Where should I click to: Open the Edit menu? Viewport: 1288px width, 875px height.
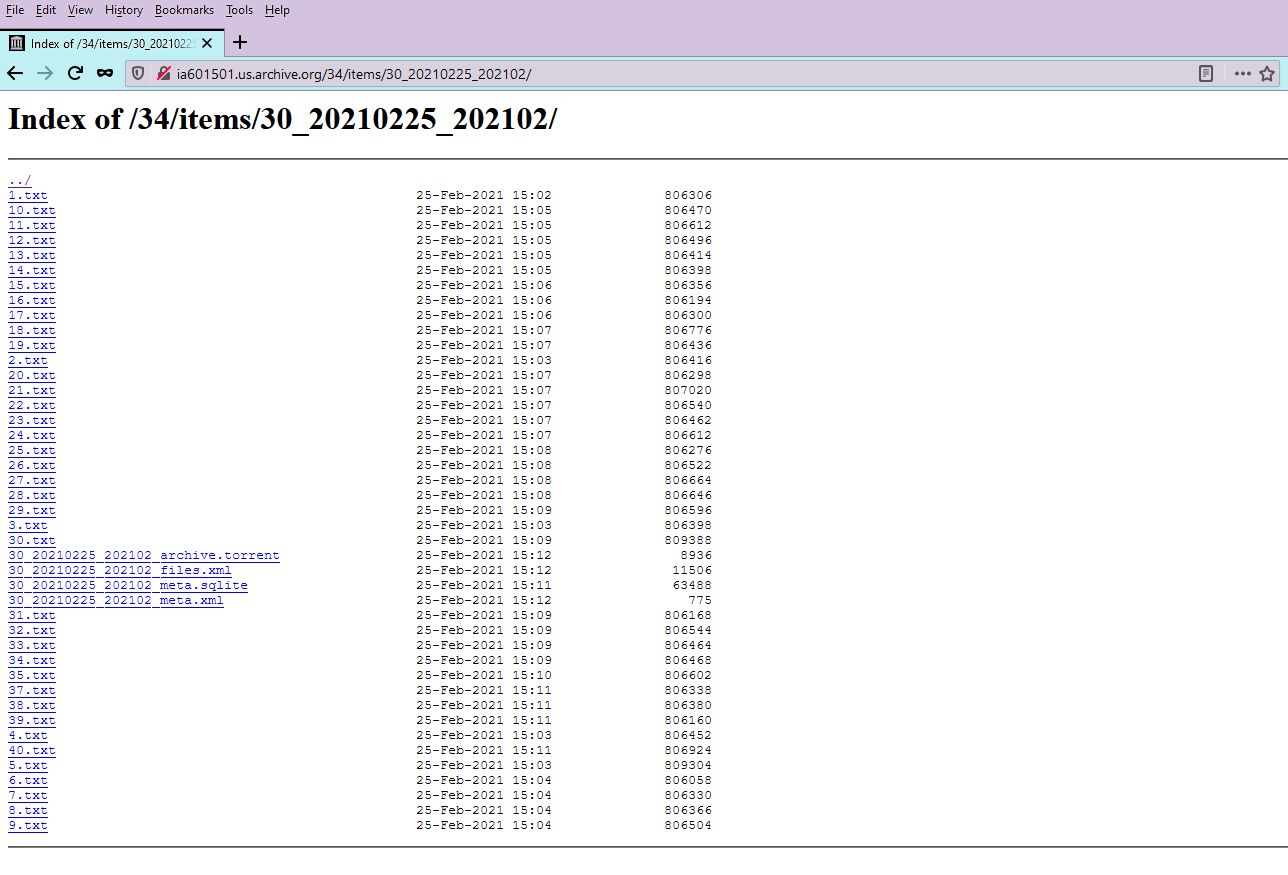pos(46,10)
